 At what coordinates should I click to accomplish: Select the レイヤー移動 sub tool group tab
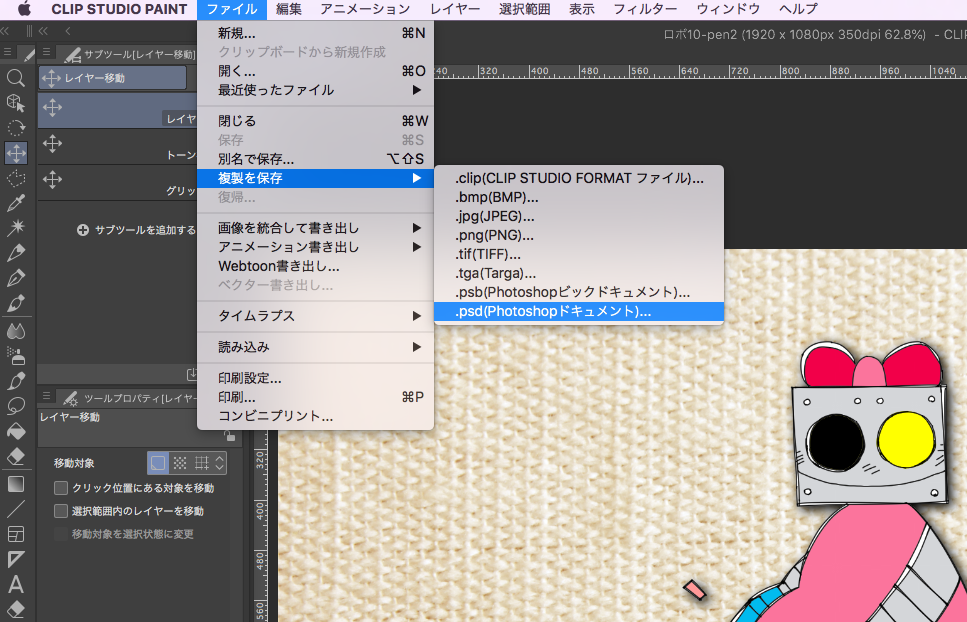(x=112, y=78)
